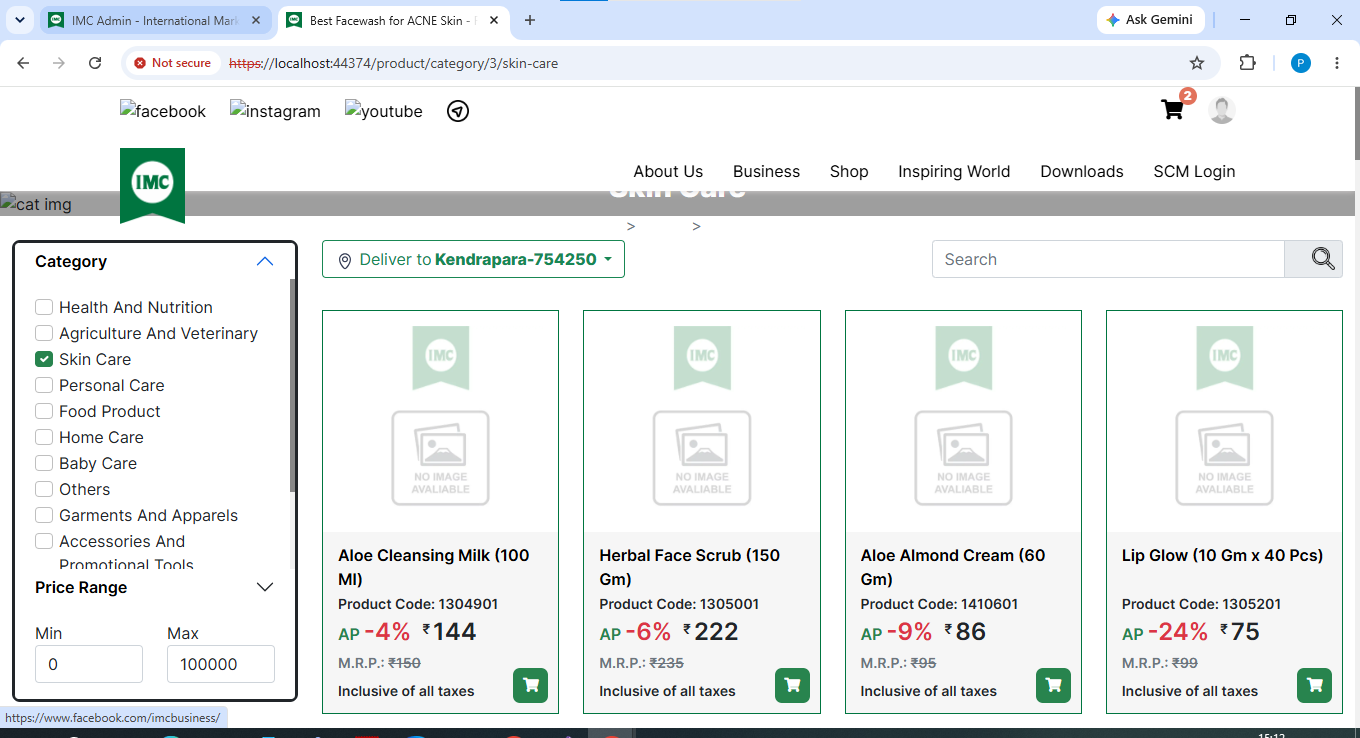The width and height of the screenshot is (1360, 738).
Task: Uncheck the Skin Care category checkbox
Action: click(x=44, y=359)
